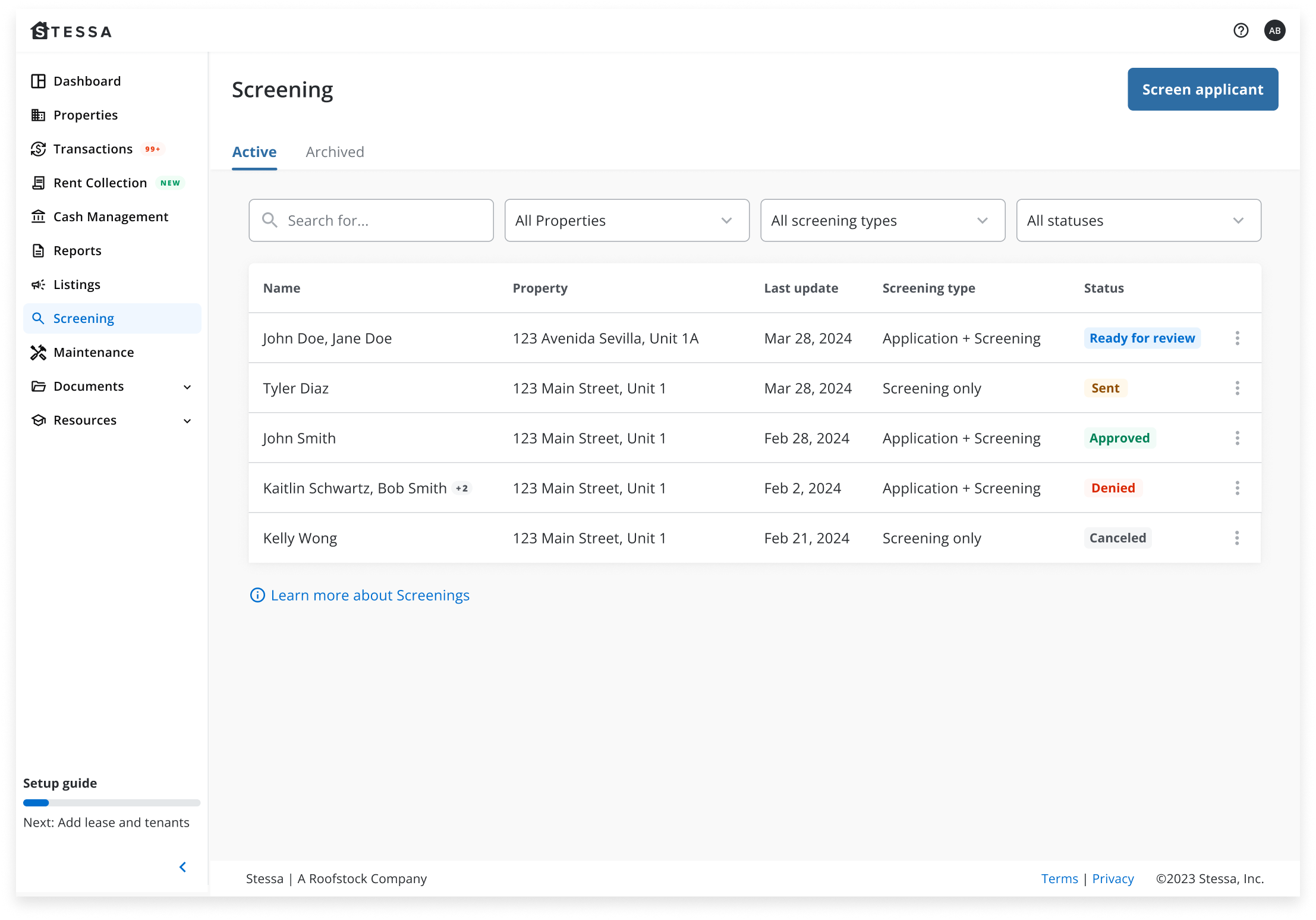
Task: Click more options for John Doe, Jane Doe
Action: click(x=1237, y=338)
